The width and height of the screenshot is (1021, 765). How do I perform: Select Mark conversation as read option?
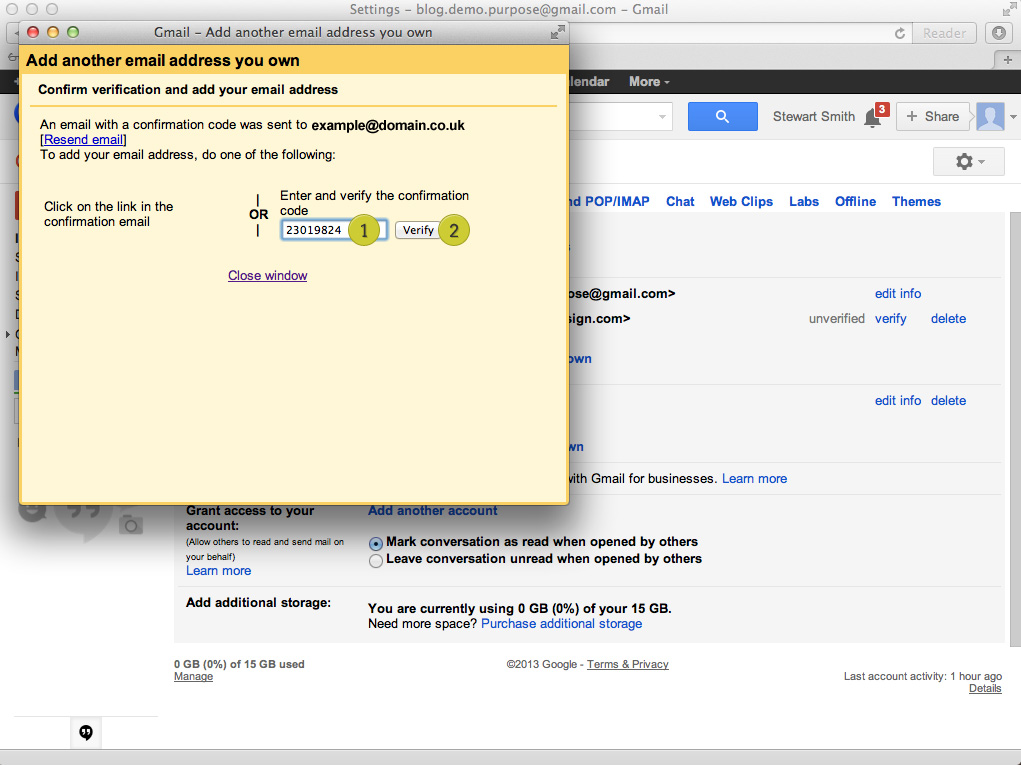click(x=376, y=543)
